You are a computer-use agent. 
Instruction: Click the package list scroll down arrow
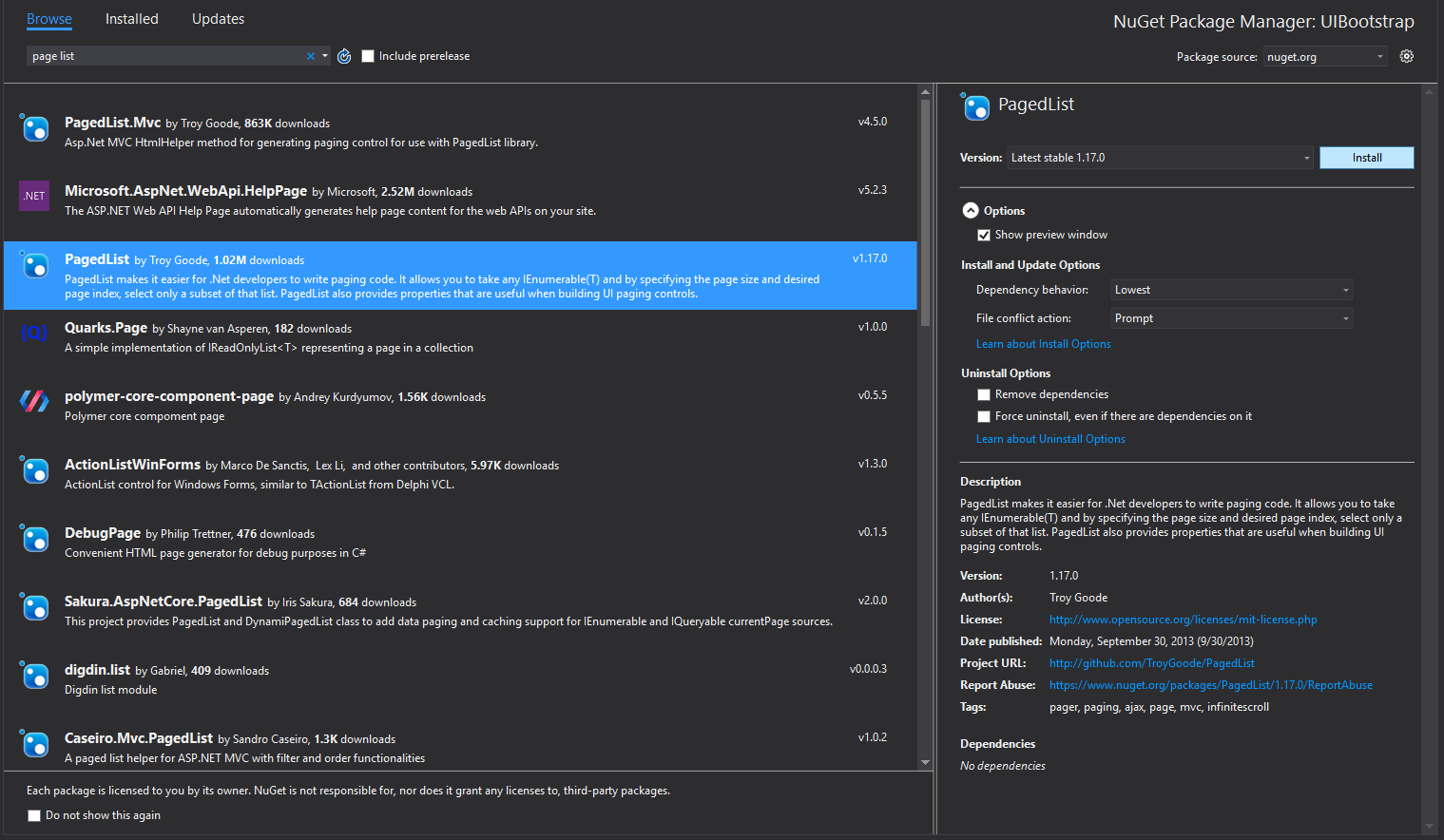tap(925, 762)
